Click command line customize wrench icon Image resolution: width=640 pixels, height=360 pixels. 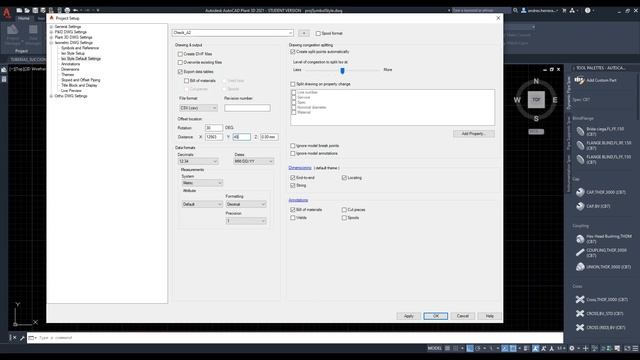click(22, 338)
